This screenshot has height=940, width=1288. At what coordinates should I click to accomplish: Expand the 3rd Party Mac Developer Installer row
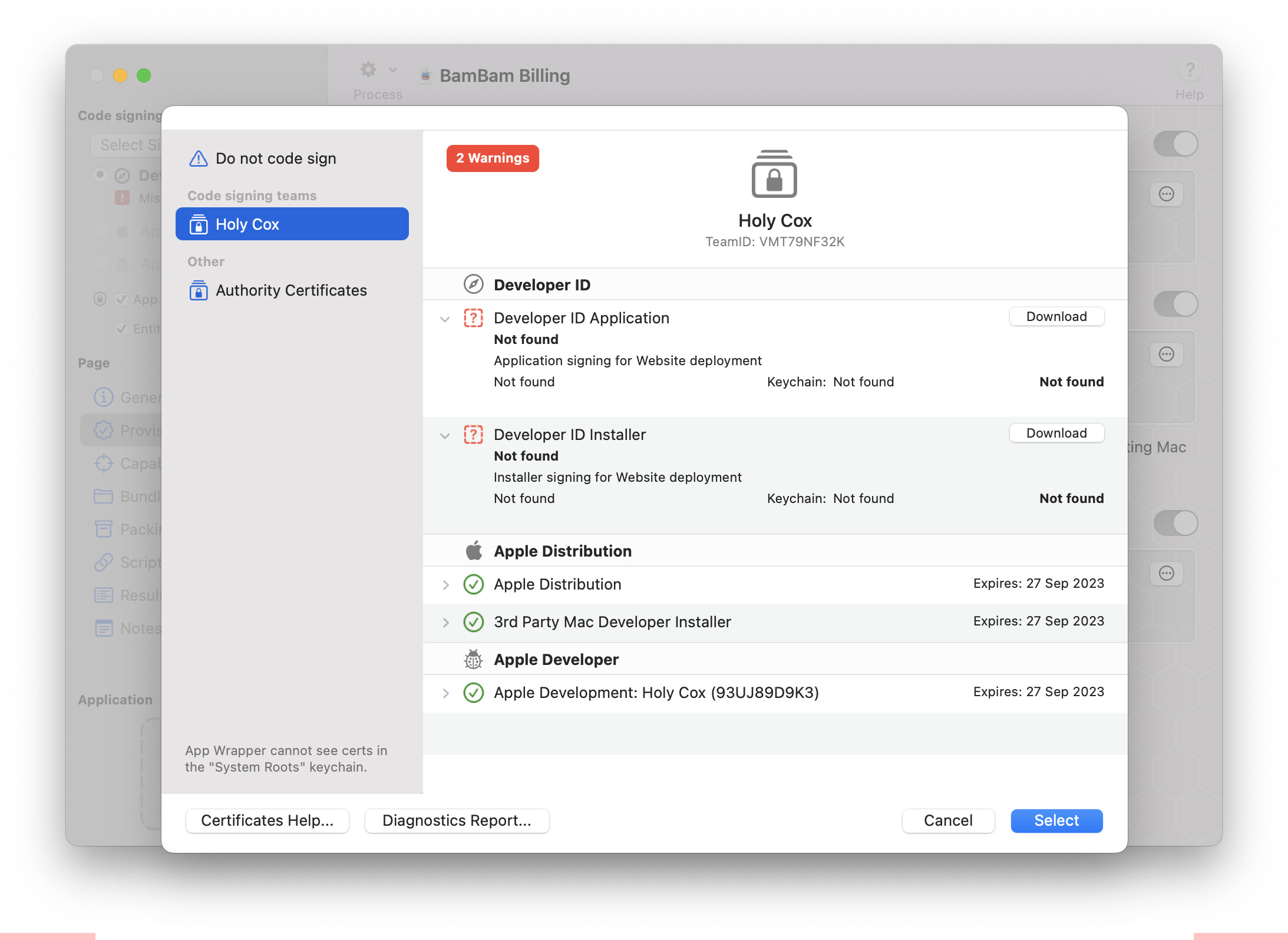(x=445, y=623)
